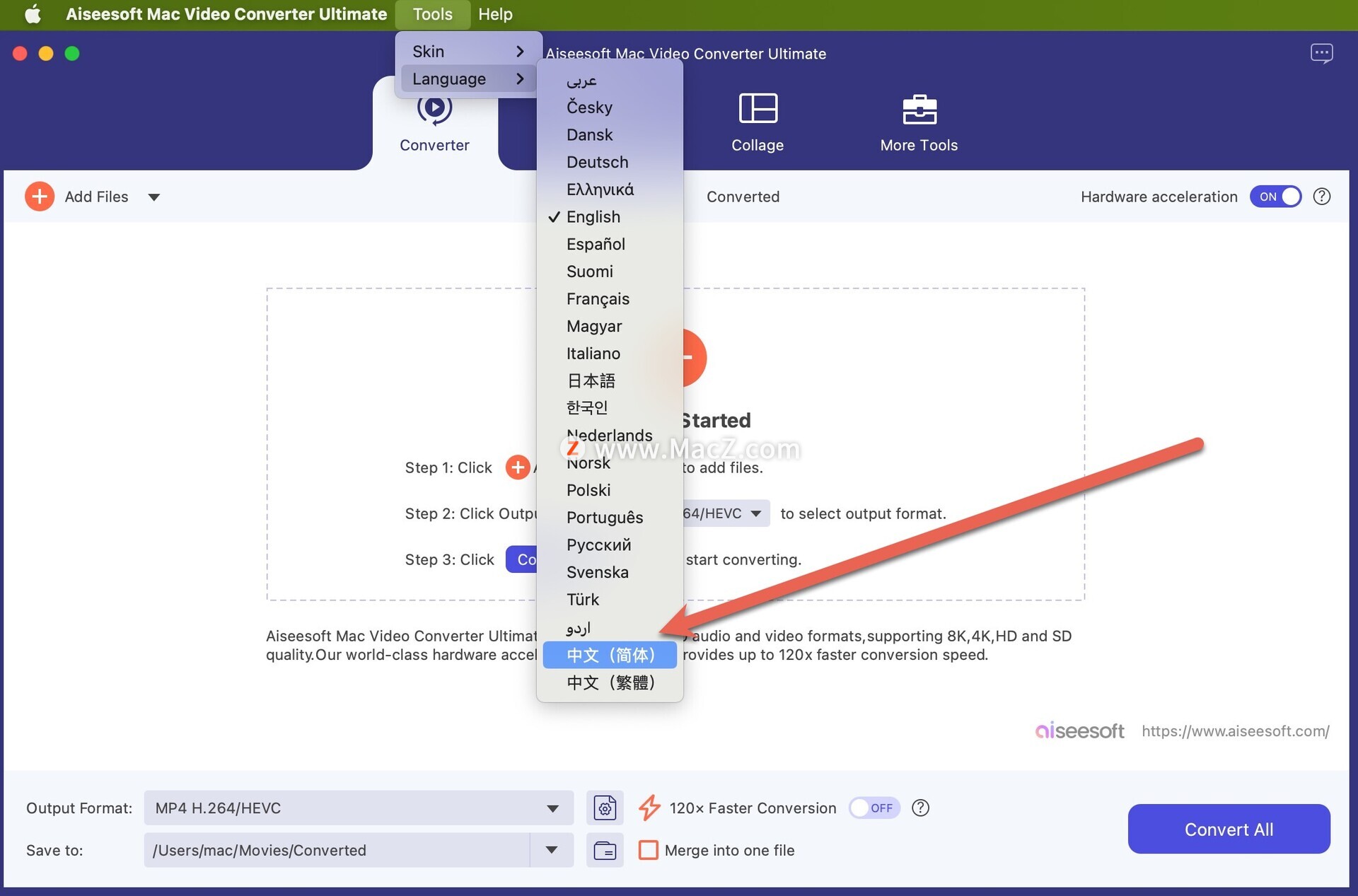Viewport: 1358px width, 896px height.
Task: Select Korean (한국인) language
Action: pyautogui.click(x=610, y=408)
